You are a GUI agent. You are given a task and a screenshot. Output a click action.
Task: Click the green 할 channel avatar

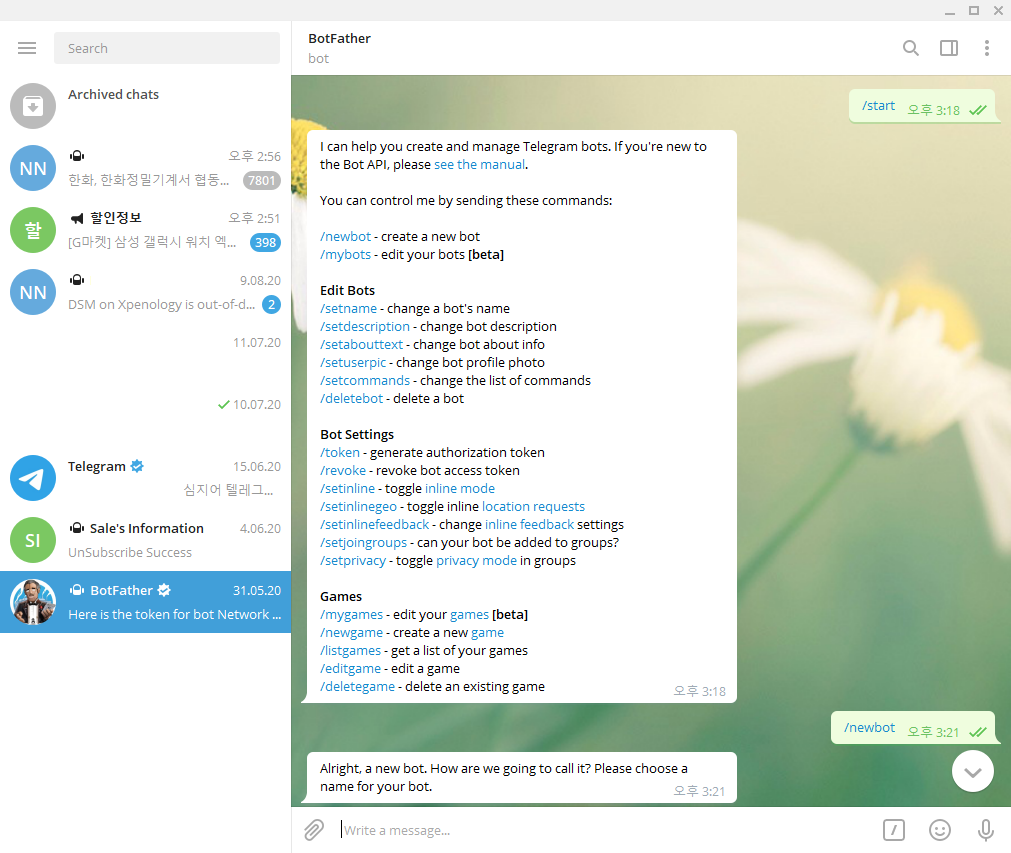[33, 230]
